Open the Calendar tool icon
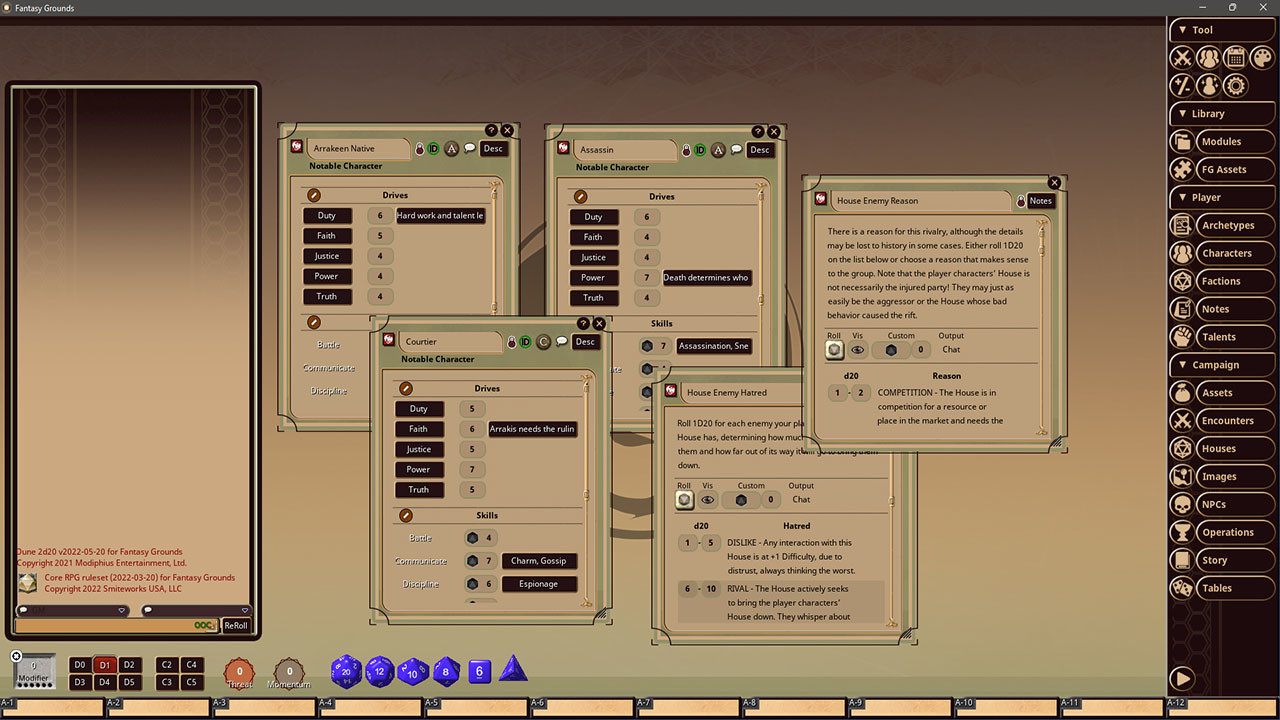This screenshot has height=720, width=1280. pyautogui.click(x=1235, y=57)
